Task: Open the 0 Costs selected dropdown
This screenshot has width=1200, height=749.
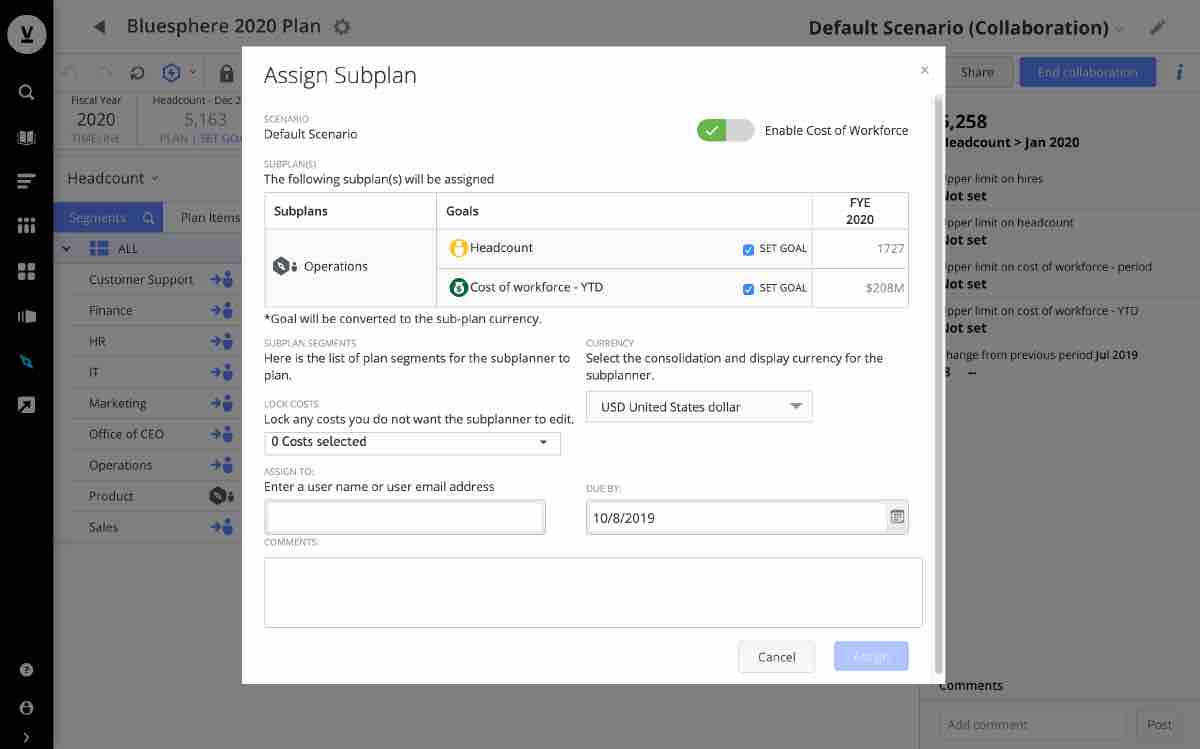Action: click(x=411, y=441)
